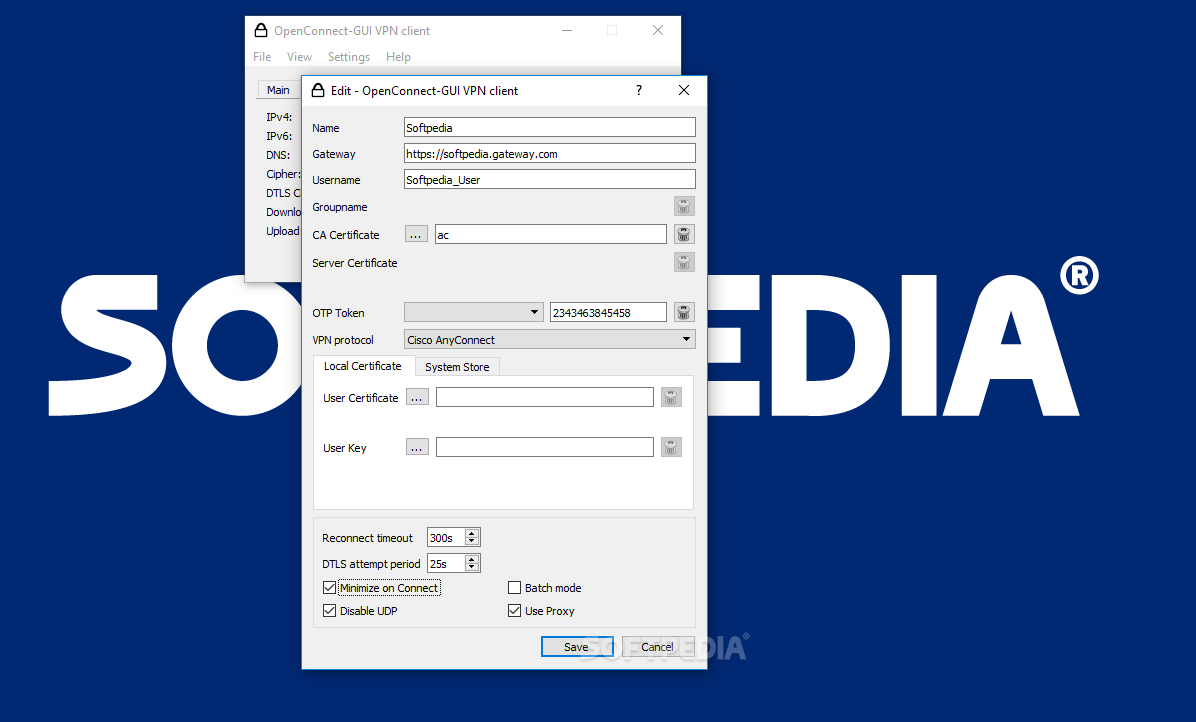Screen dimensions: 1196x722
Task: Switch to the System Store tab
Action: pos(457,367)
